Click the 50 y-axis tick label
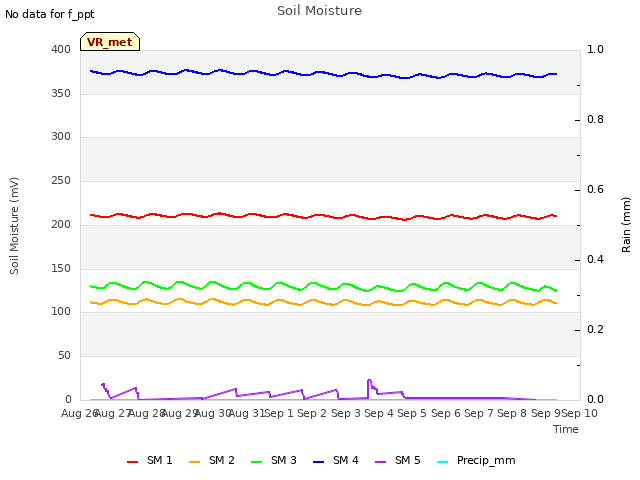The height and width of the screenshot is (480, 640). point(64,356)
